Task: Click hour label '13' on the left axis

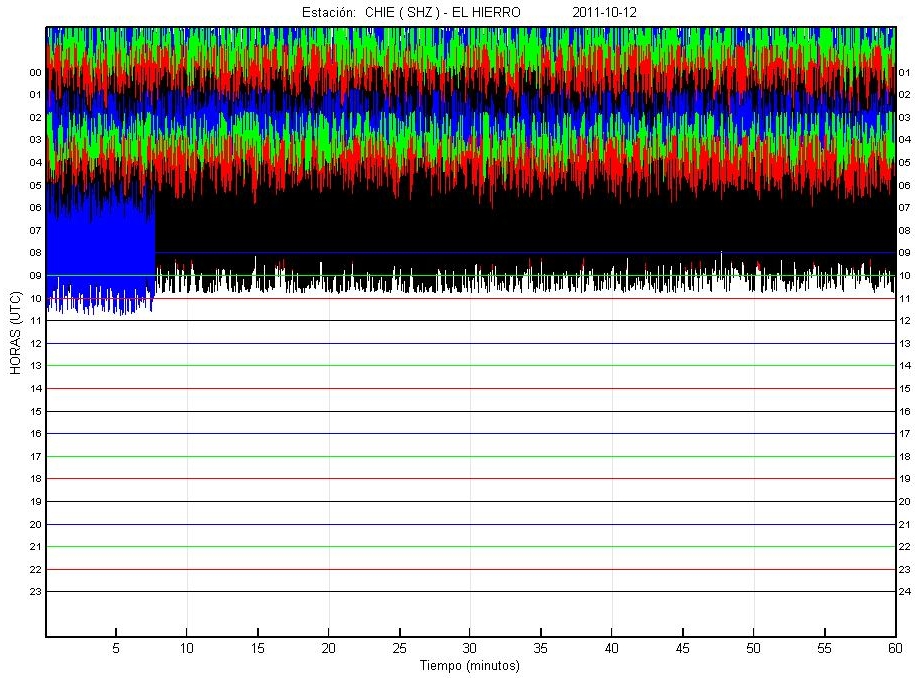Action: 36,365
